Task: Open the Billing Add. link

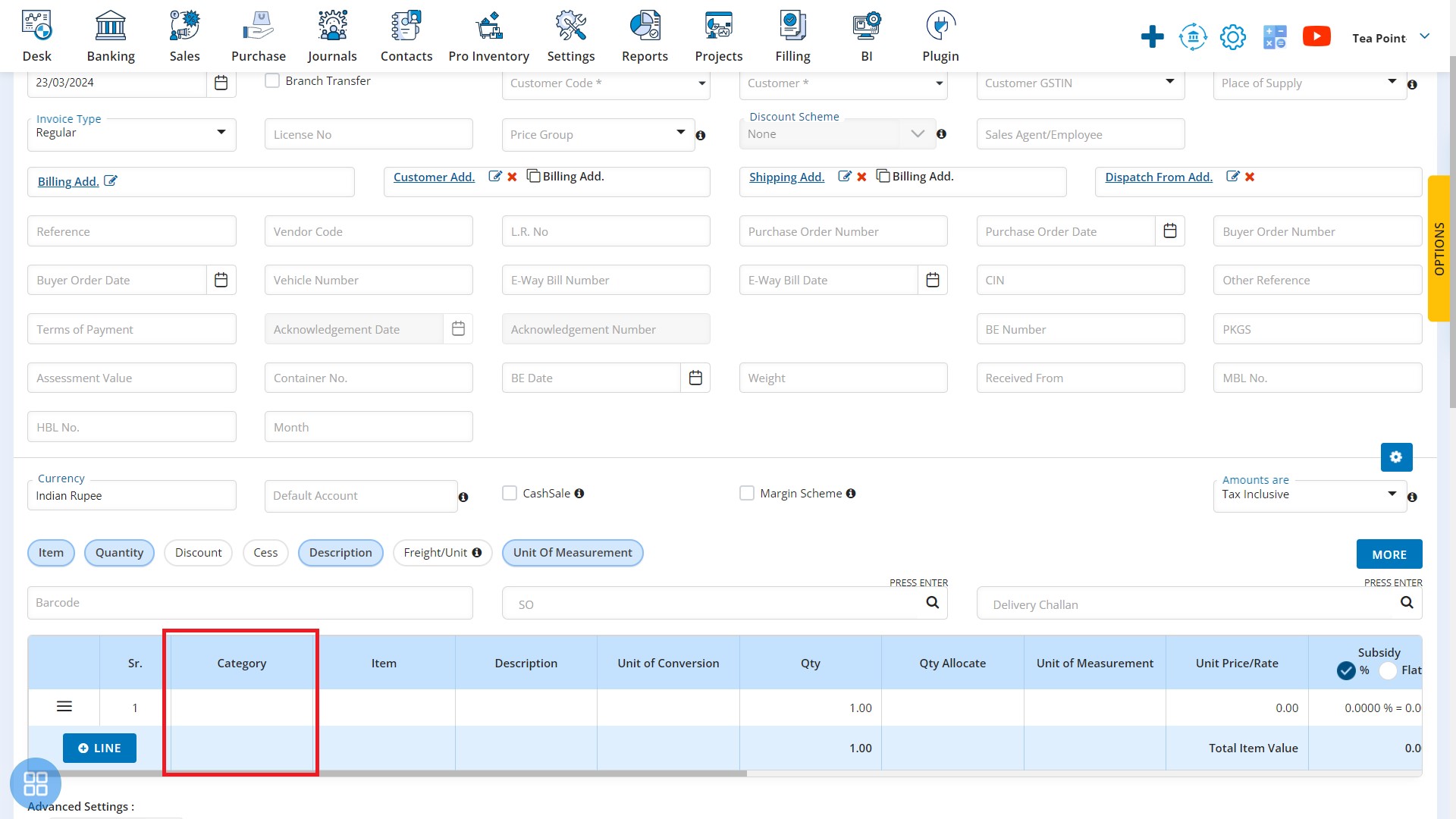Action: (68, 181)
